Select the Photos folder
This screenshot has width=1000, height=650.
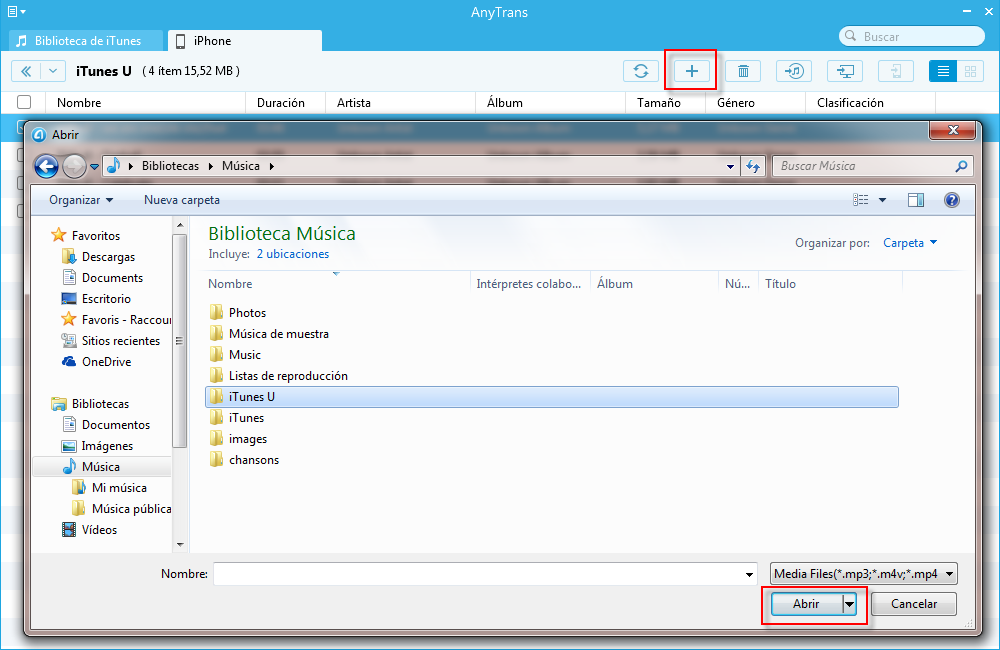coord(247,313)
